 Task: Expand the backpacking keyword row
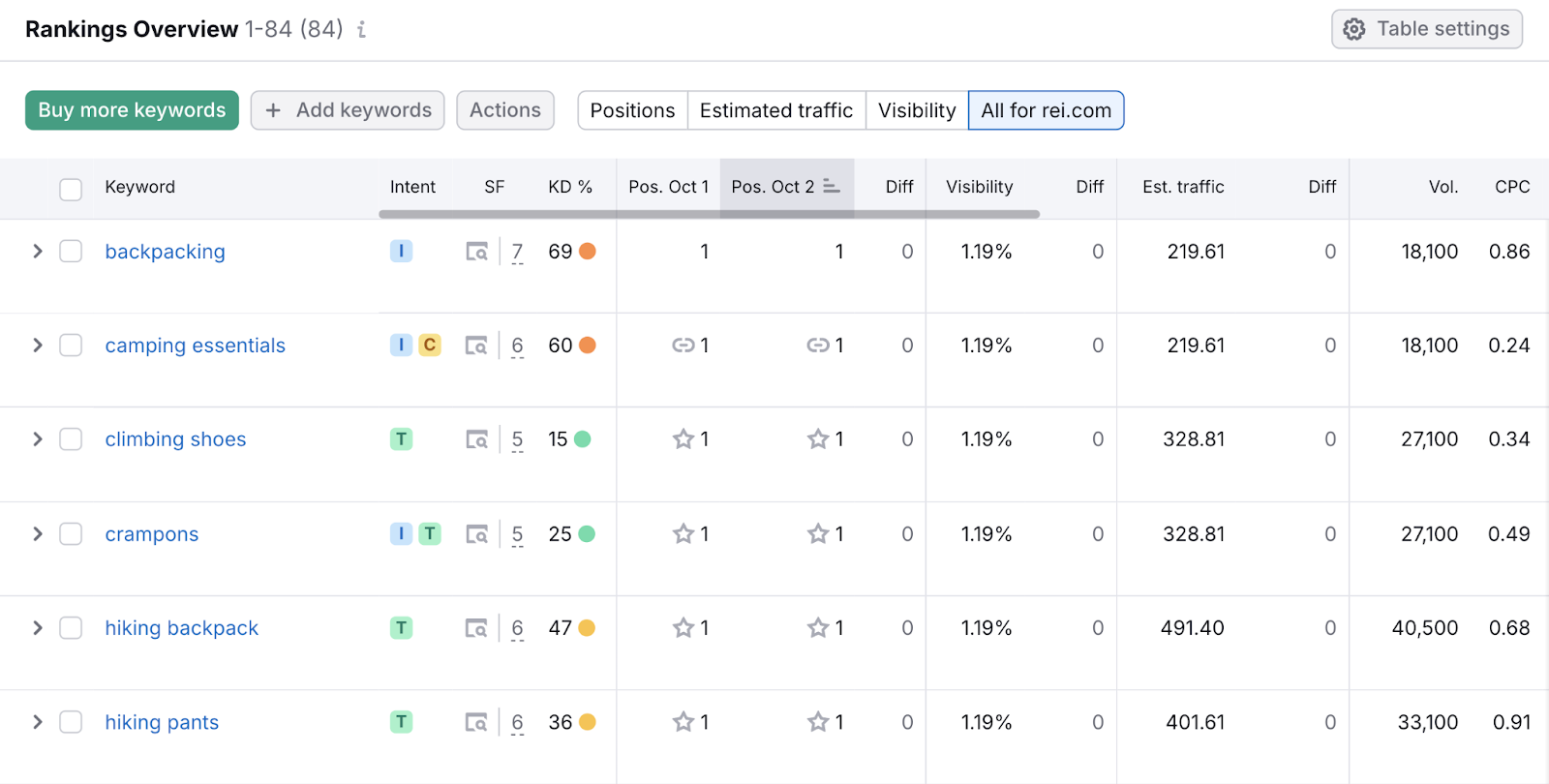(38, 252)
